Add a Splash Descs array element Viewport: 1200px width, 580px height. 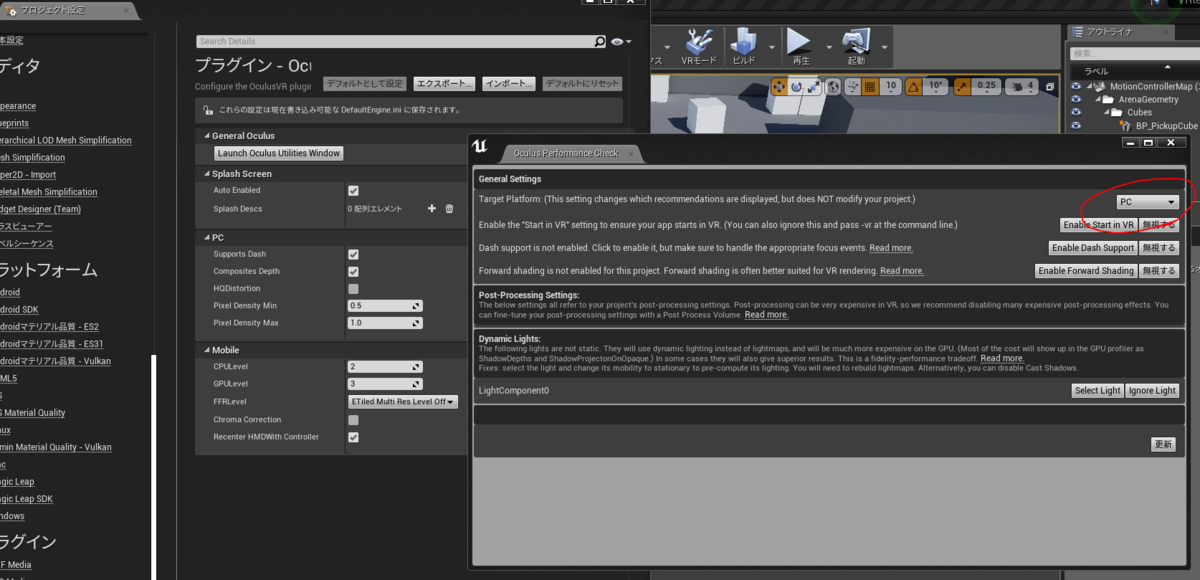[x=432, y=209]
